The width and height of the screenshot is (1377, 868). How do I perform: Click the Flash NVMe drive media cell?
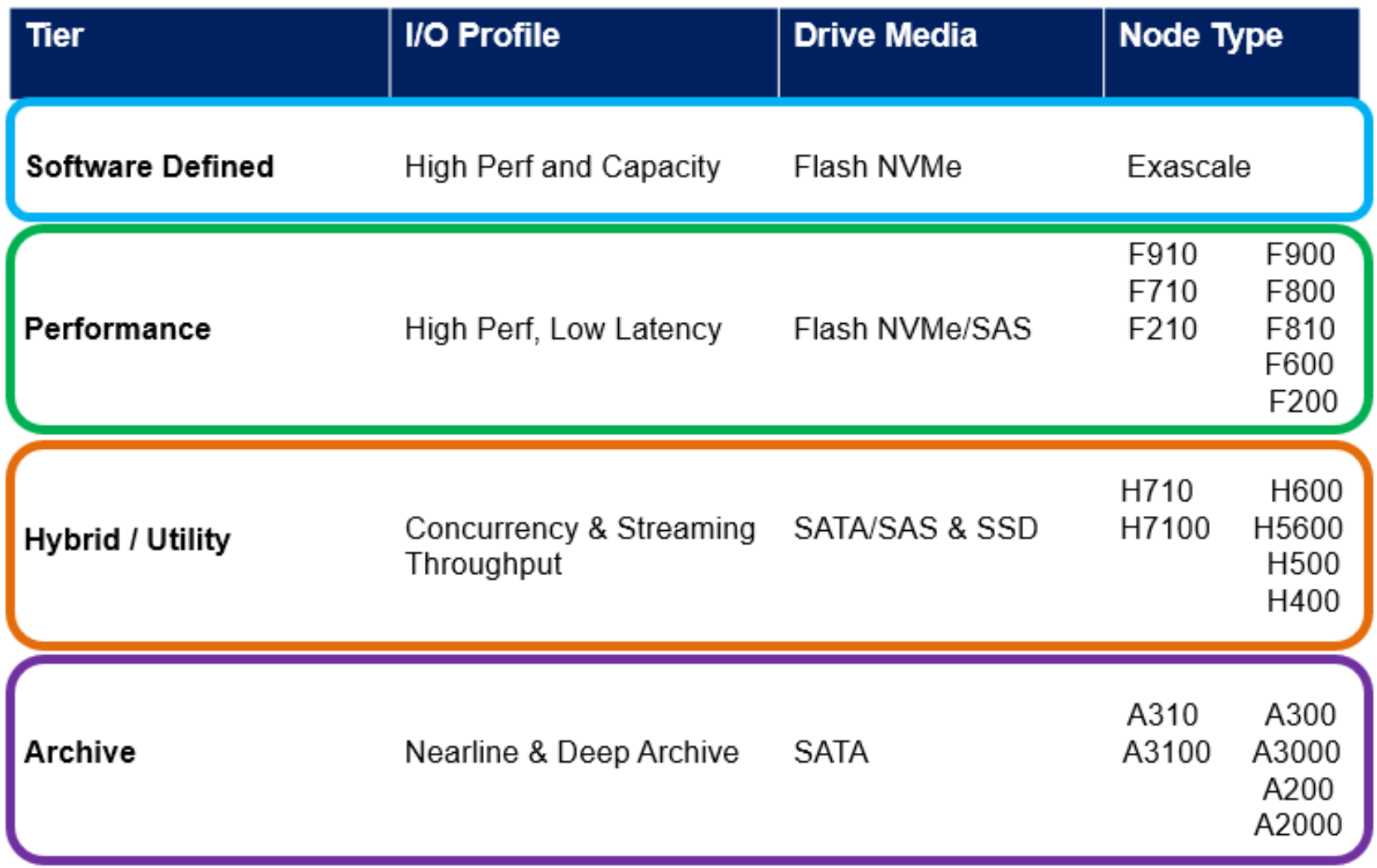tap(877, 166)
